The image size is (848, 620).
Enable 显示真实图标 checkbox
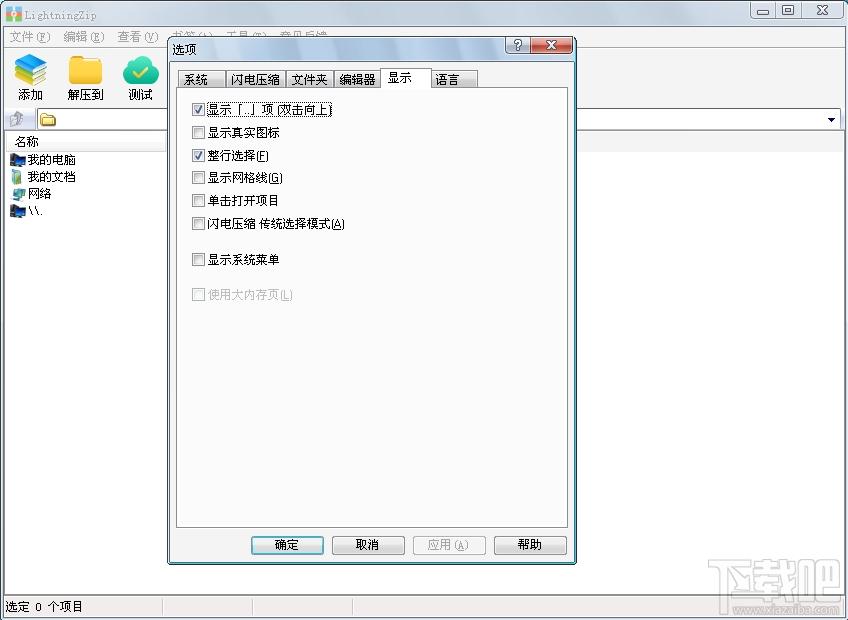(x=198, y=133)
